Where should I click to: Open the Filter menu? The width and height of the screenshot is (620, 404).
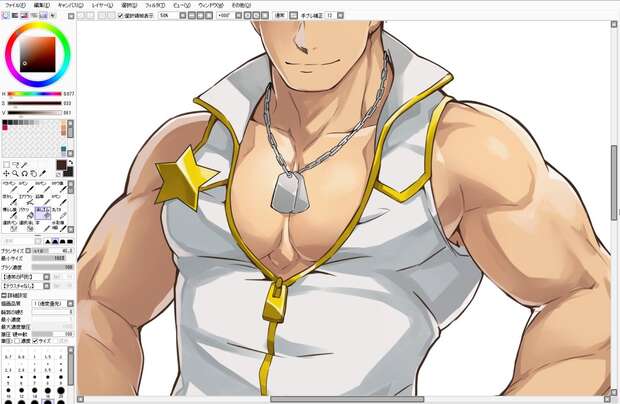click(x=155, y=6)
